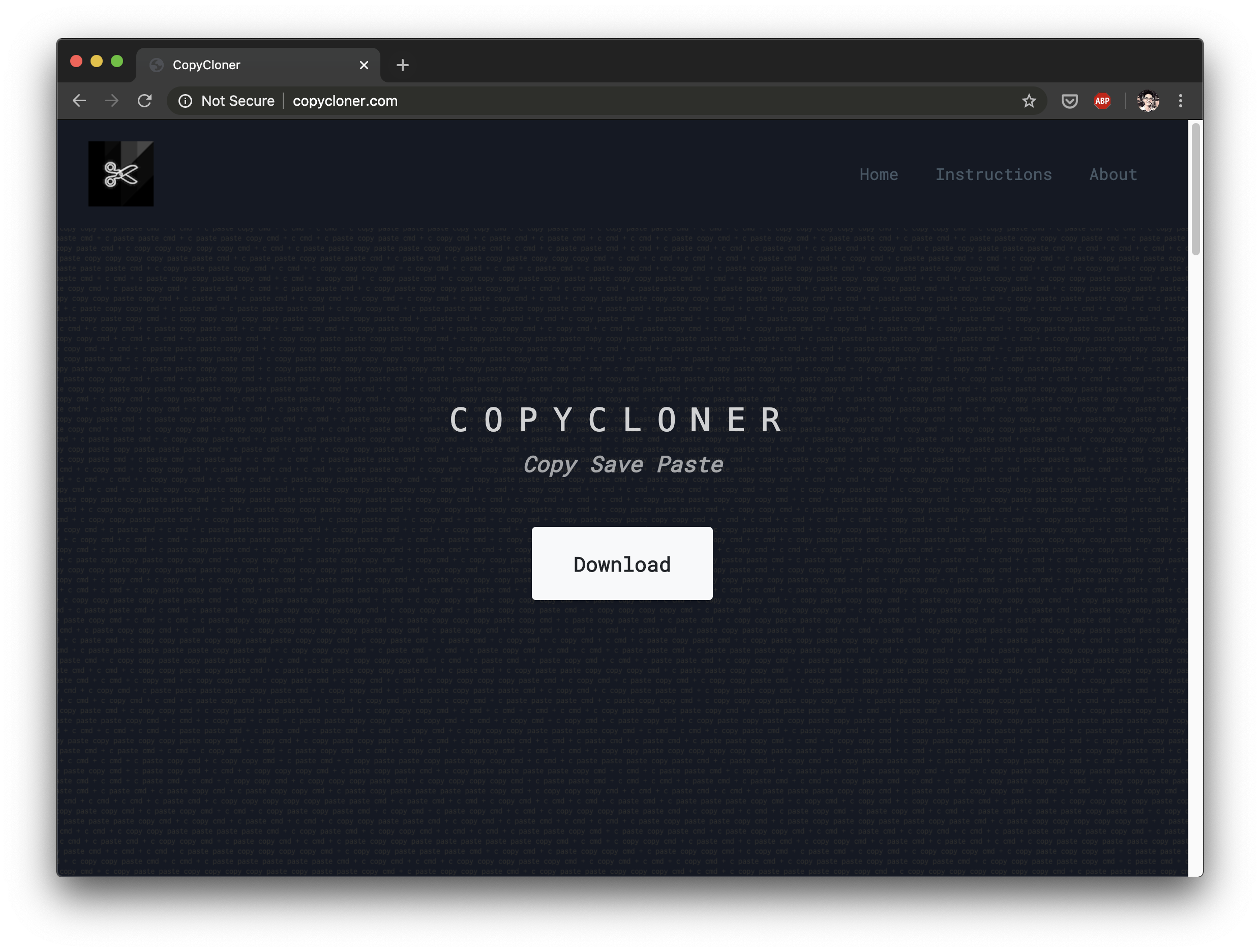The width and height of the screenshot is (1260, 952).
Task: Click the AdBlock Plus extension icon
Action: 1102,101
